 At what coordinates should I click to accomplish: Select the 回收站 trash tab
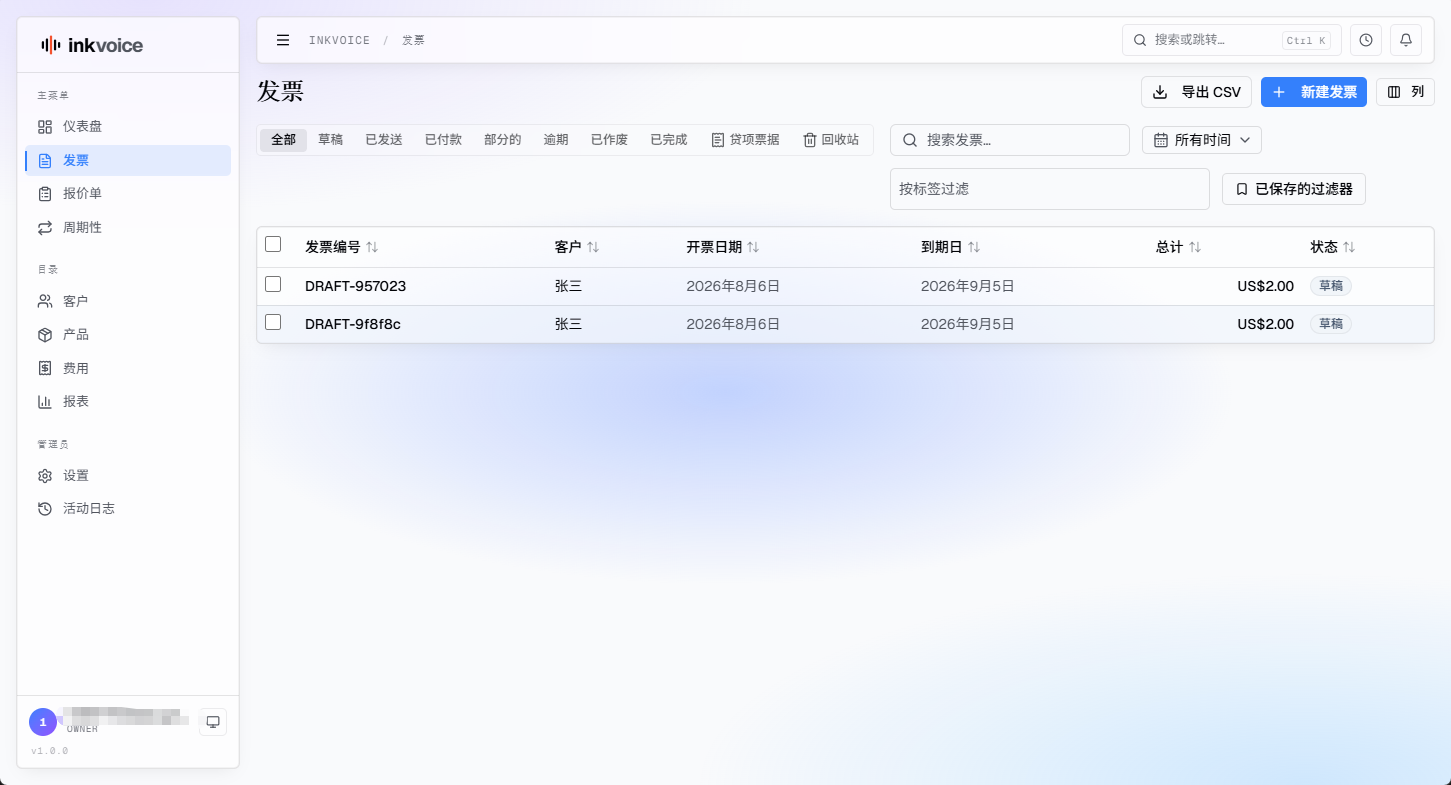point(831,140)
